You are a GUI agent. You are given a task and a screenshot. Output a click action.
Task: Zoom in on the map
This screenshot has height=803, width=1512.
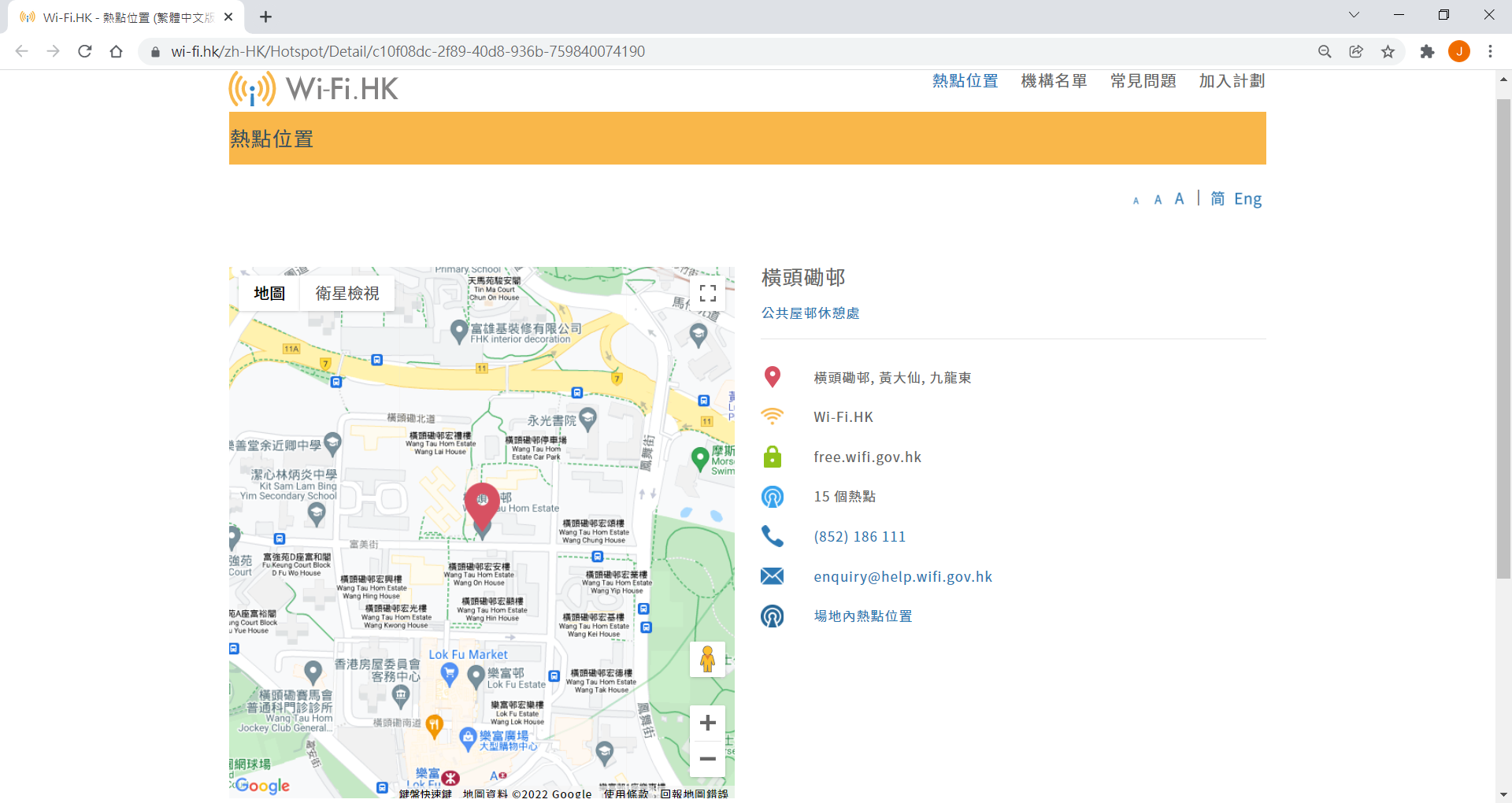coord(707,723)
